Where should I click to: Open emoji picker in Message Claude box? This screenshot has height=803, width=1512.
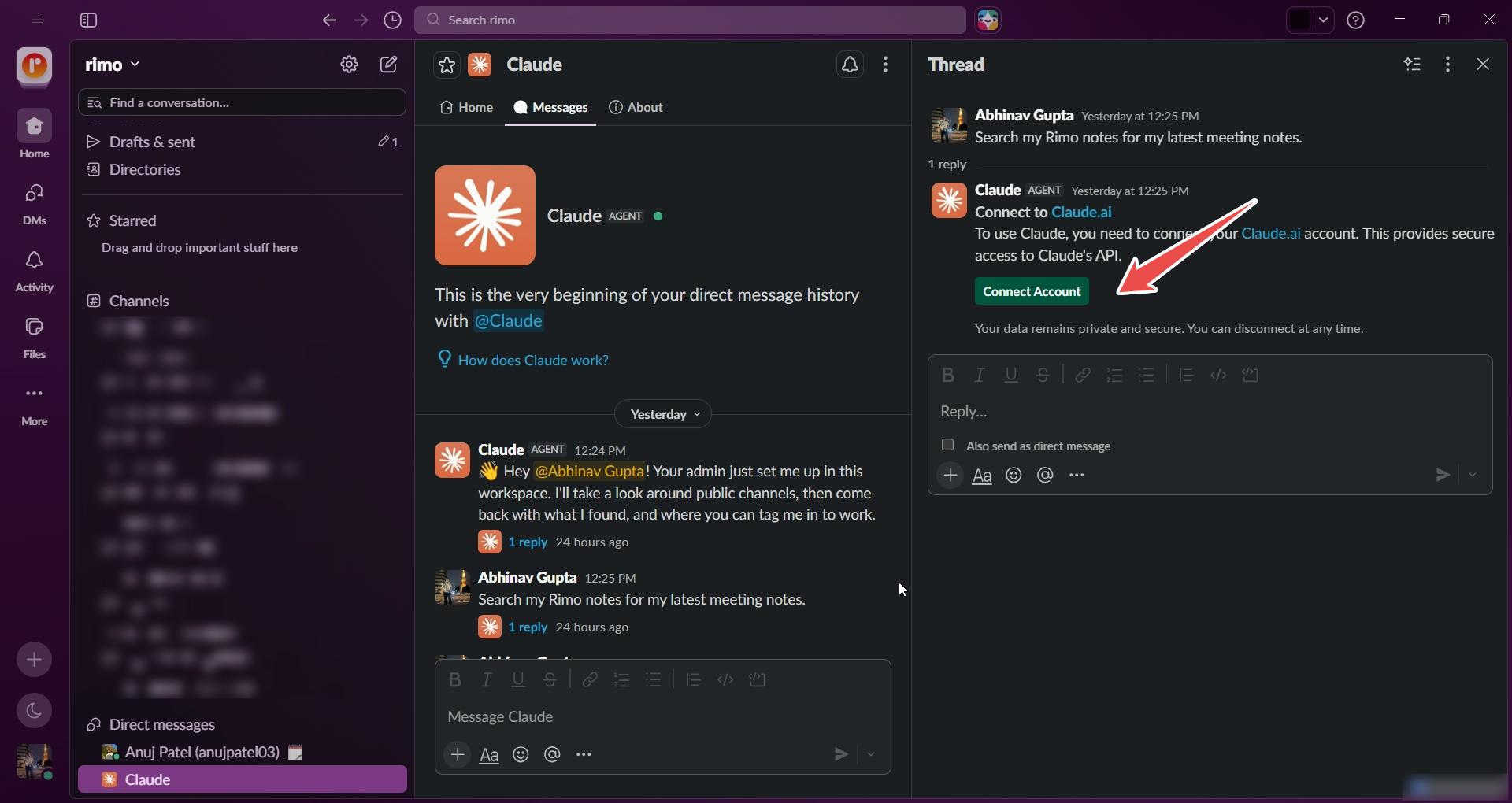click(x=521, y=754)
